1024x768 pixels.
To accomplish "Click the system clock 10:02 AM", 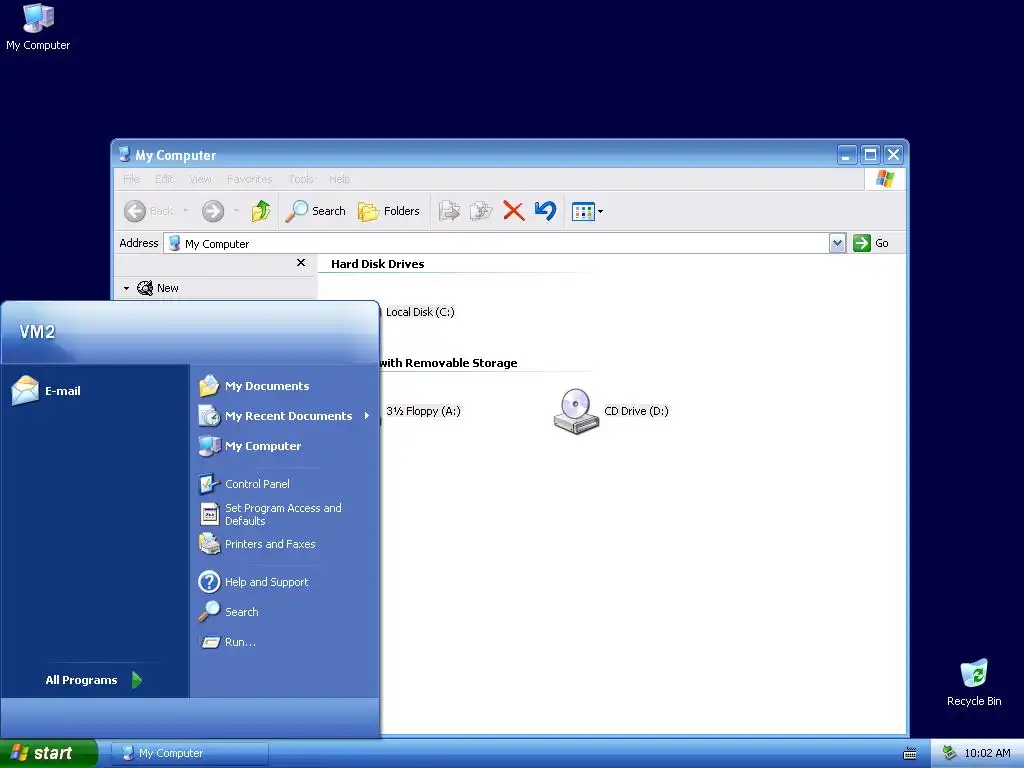I will tap(987, 753).
